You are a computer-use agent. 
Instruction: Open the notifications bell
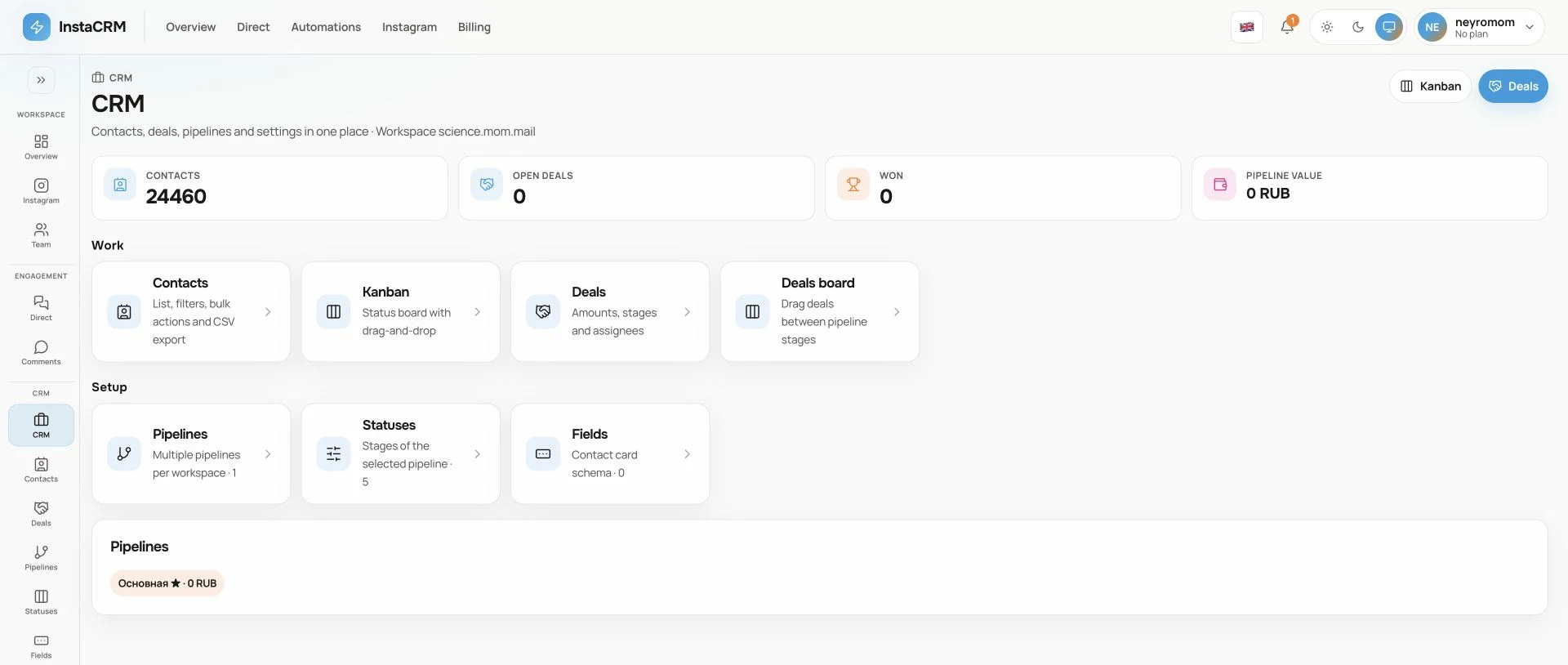pos(1287,27)
